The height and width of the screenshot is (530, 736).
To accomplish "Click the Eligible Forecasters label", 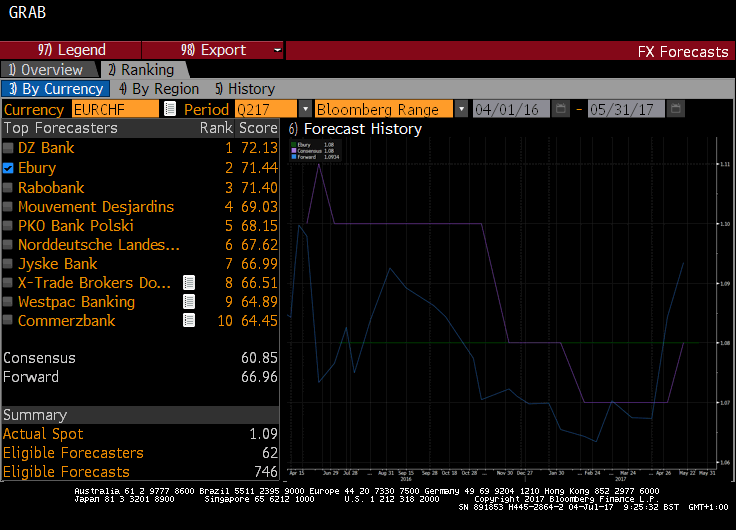I will point(73,453).
